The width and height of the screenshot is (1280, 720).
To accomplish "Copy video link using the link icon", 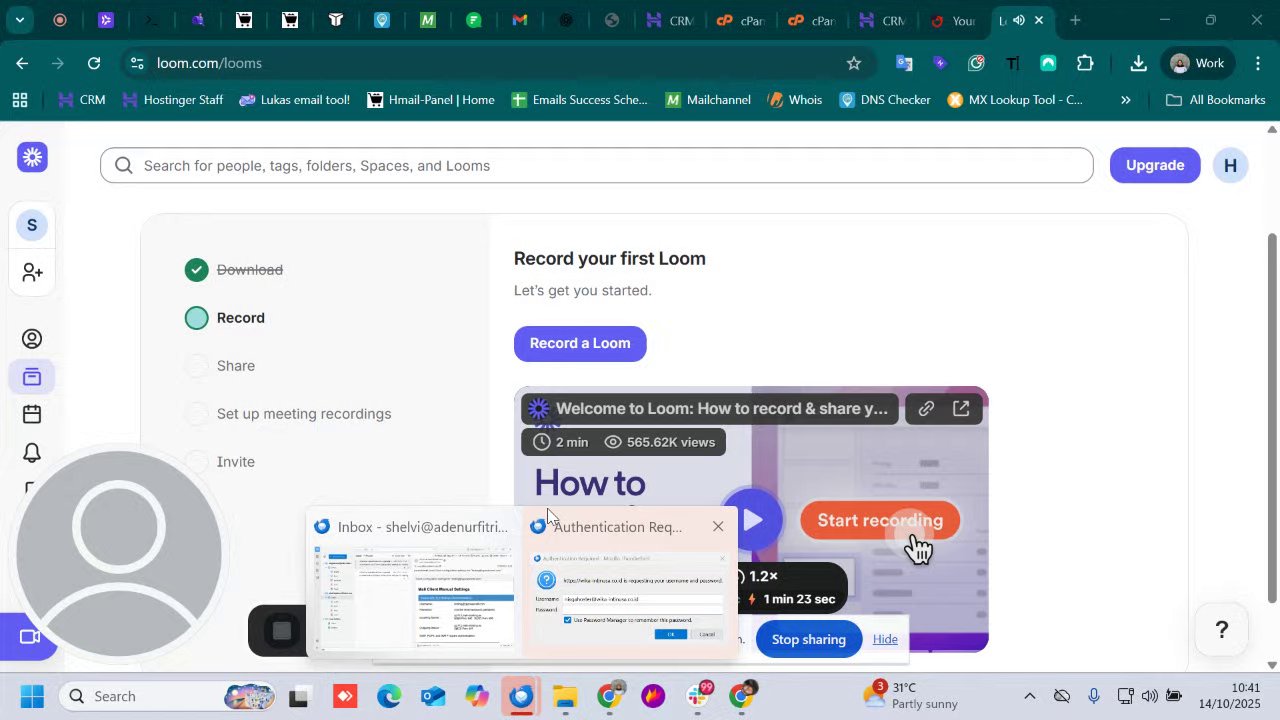I will (926, 408).
